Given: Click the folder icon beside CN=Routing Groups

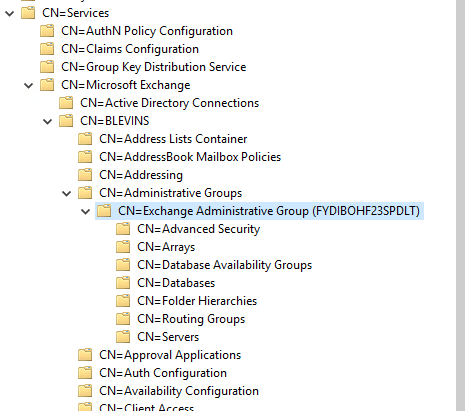Looking at the screenshot, I should point(123,319).
